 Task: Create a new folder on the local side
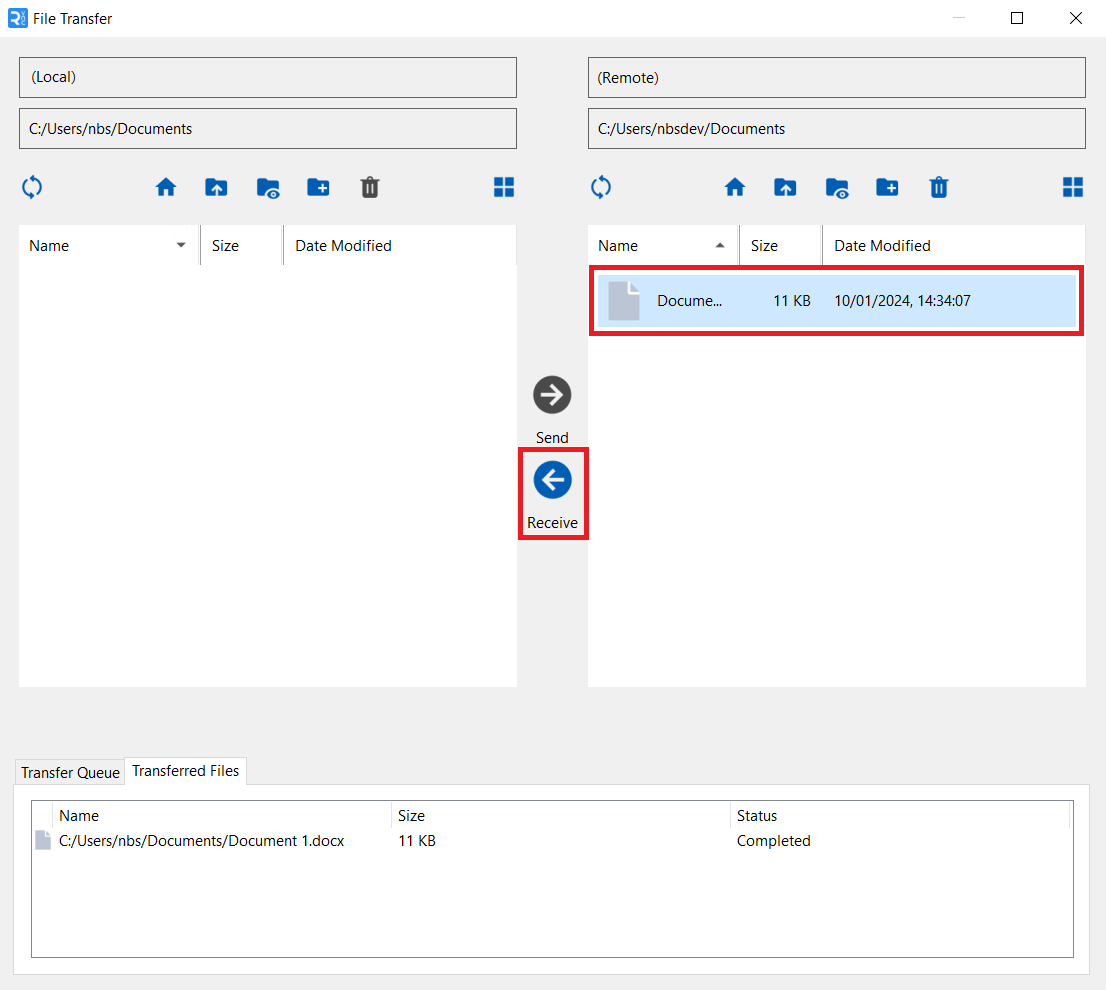pyautogui.click(x=318, y=187)
